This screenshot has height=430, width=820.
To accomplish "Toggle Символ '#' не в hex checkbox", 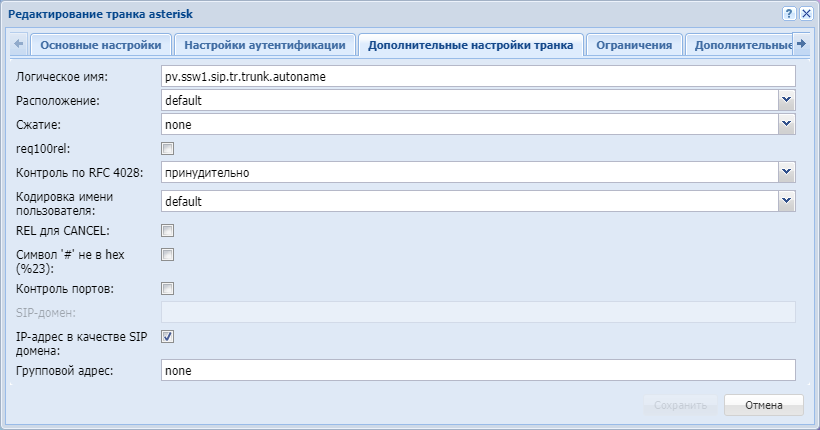I will [168, 255].
